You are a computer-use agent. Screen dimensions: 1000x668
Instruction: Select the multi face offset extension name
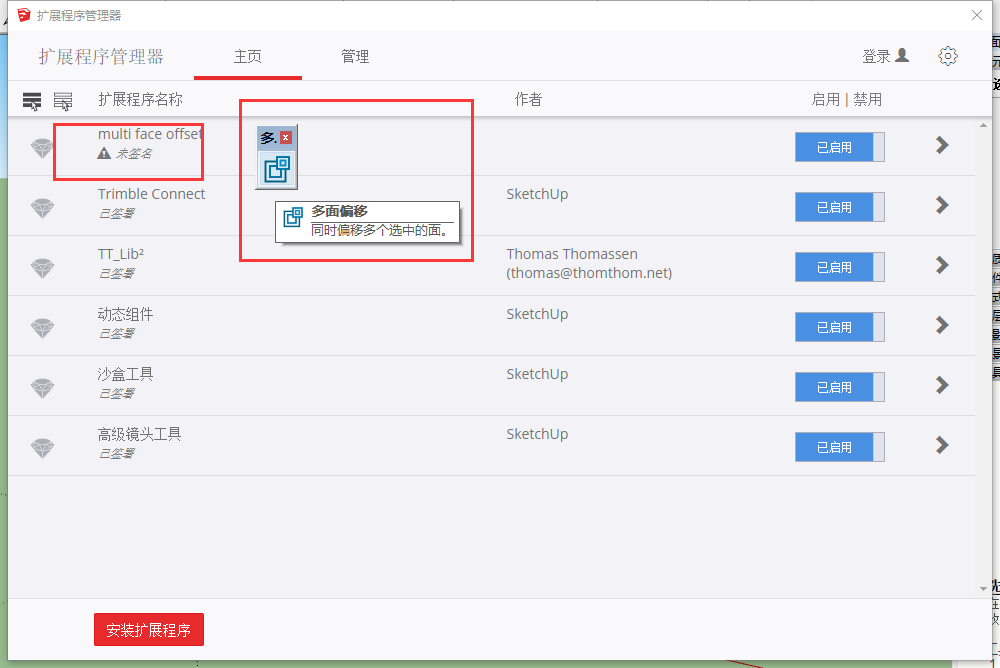tap(150, 134)
